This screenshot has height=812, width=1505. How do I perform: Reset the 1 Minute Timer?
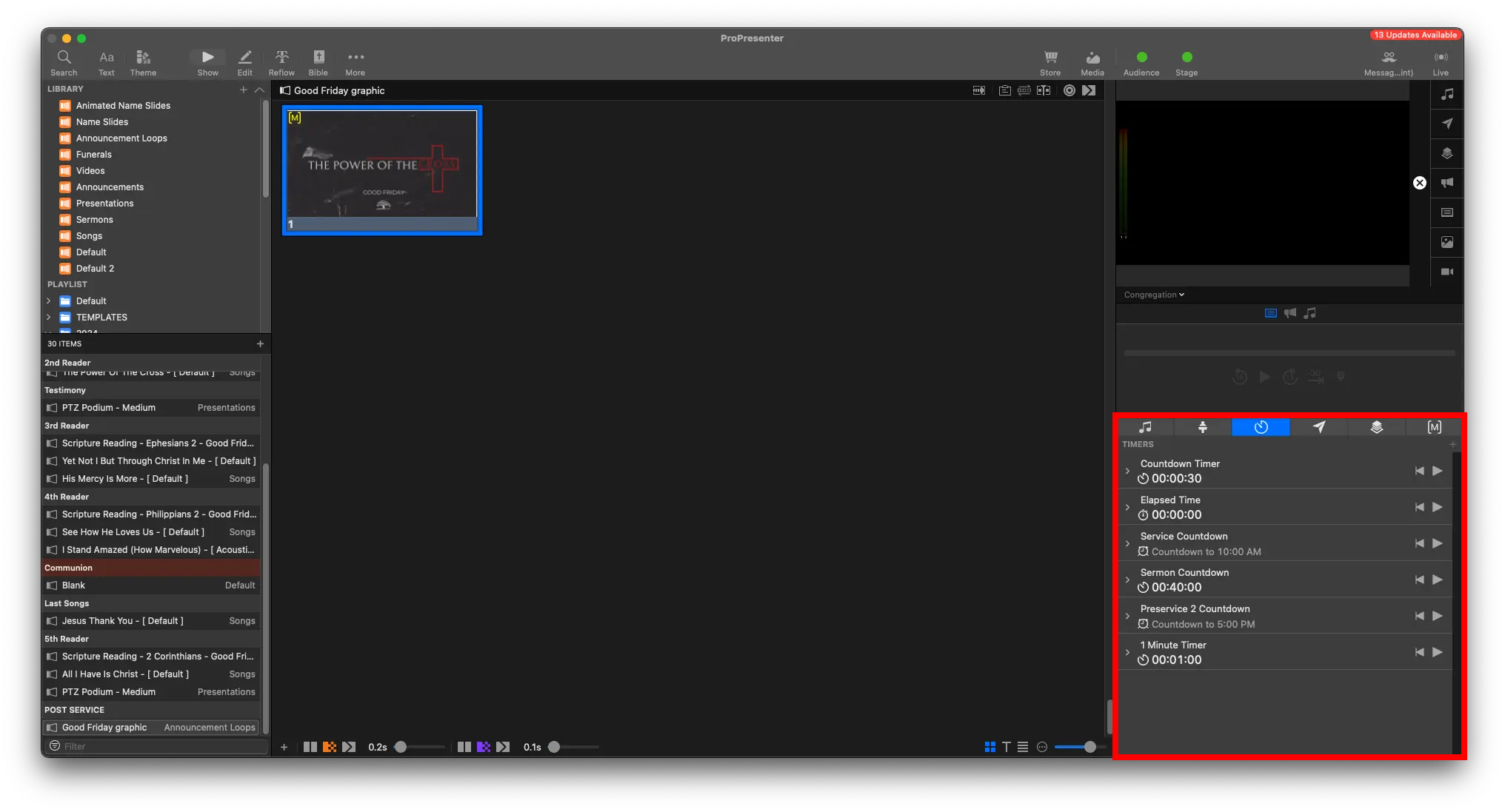click(1419, 652)
